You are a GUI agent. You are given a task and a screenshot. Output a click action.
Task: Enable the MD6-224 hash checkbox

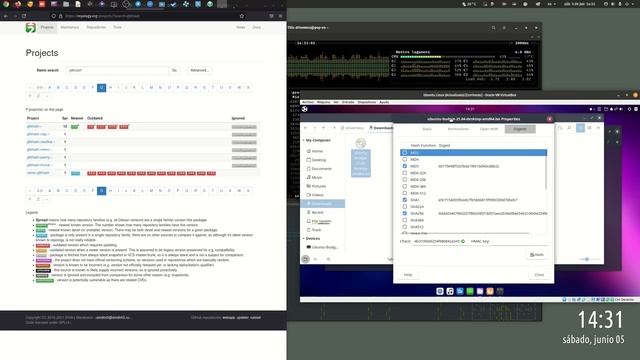404,173
